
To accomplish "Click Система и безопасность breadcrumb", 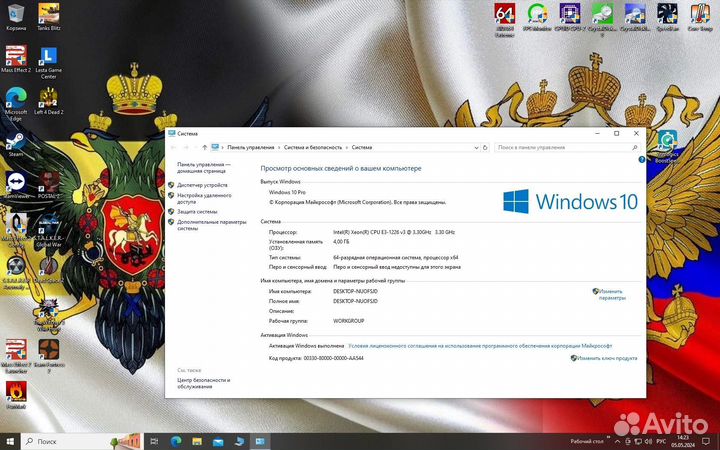I will (x=313, y=147).
